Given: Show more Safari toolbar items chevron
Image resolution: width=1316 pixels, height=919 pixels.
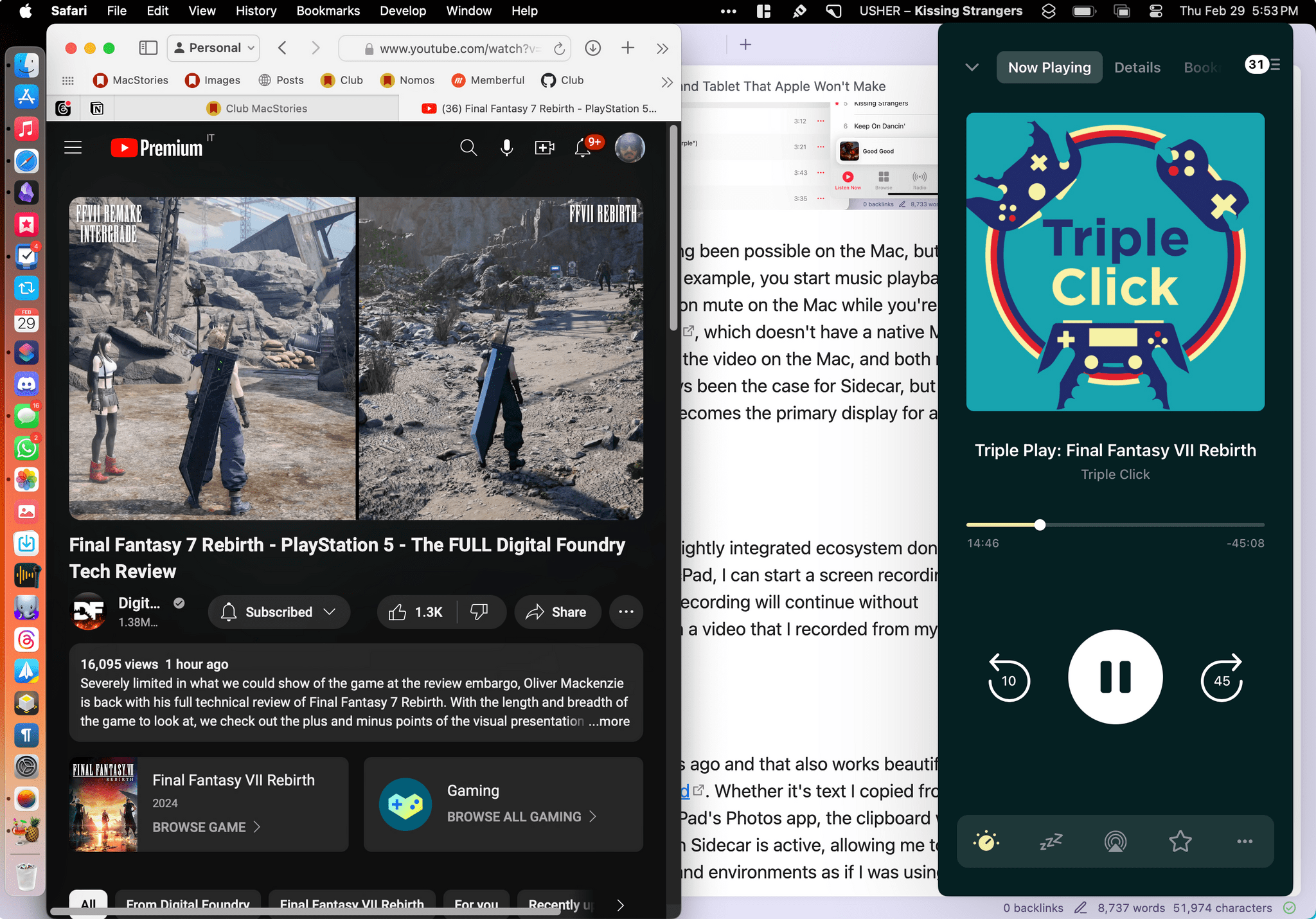Looking at the screenshot, I should tap(662, 49).
